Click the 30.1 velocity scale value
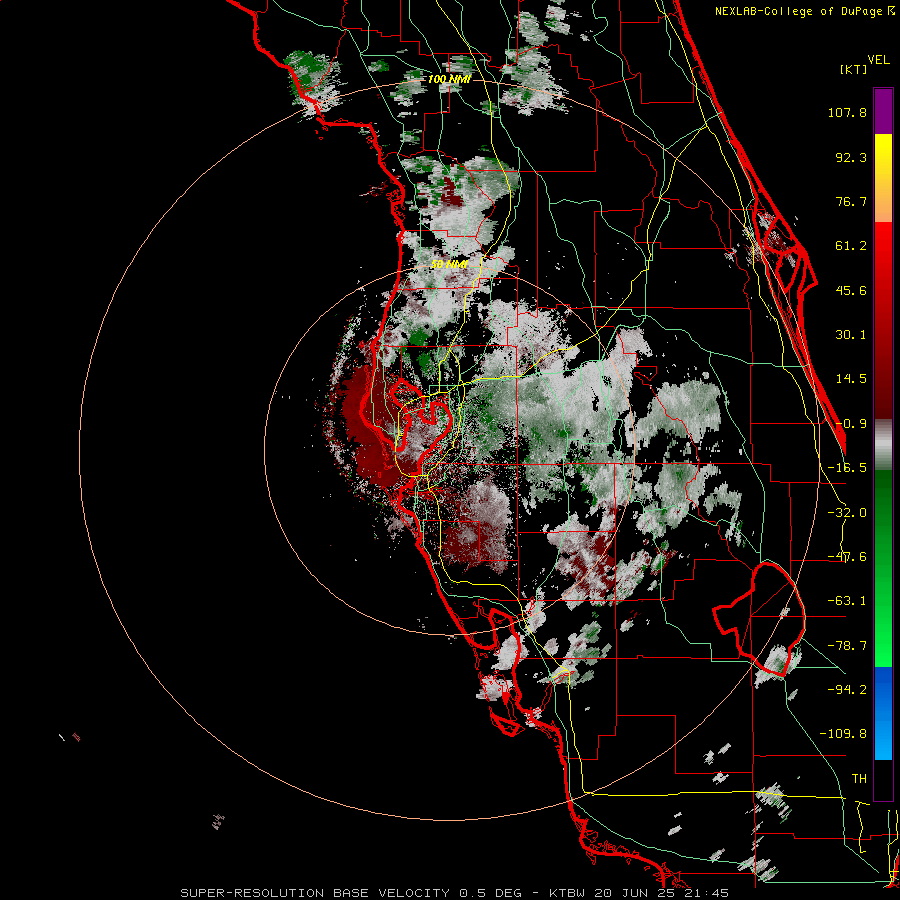The image size is (900, 900). click(851, 335)
